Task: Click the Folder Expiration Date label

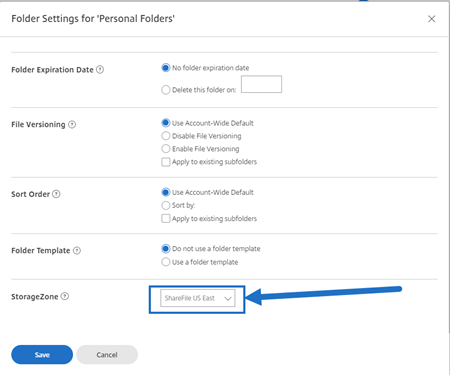Action: (52, 70)
